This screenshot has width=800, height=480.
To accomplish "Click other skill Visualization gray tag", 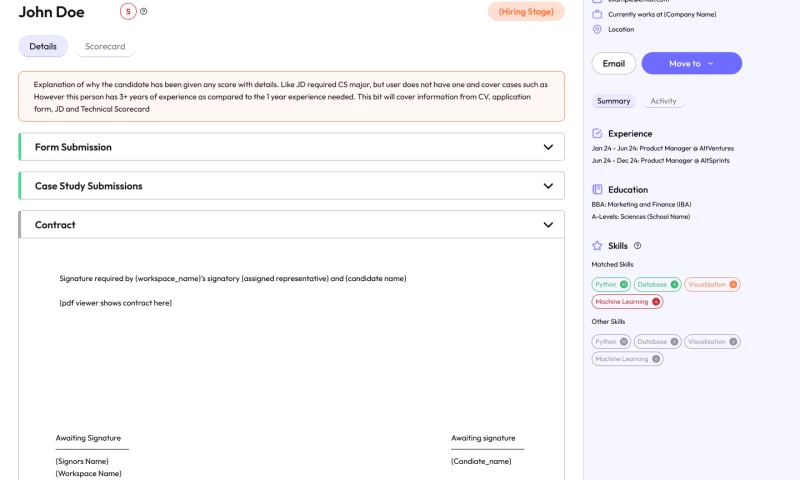I will click(712, 341).
